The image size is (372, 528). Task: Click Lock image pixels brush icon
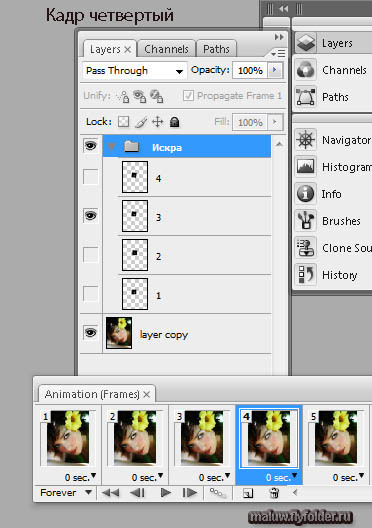point(141,122)
